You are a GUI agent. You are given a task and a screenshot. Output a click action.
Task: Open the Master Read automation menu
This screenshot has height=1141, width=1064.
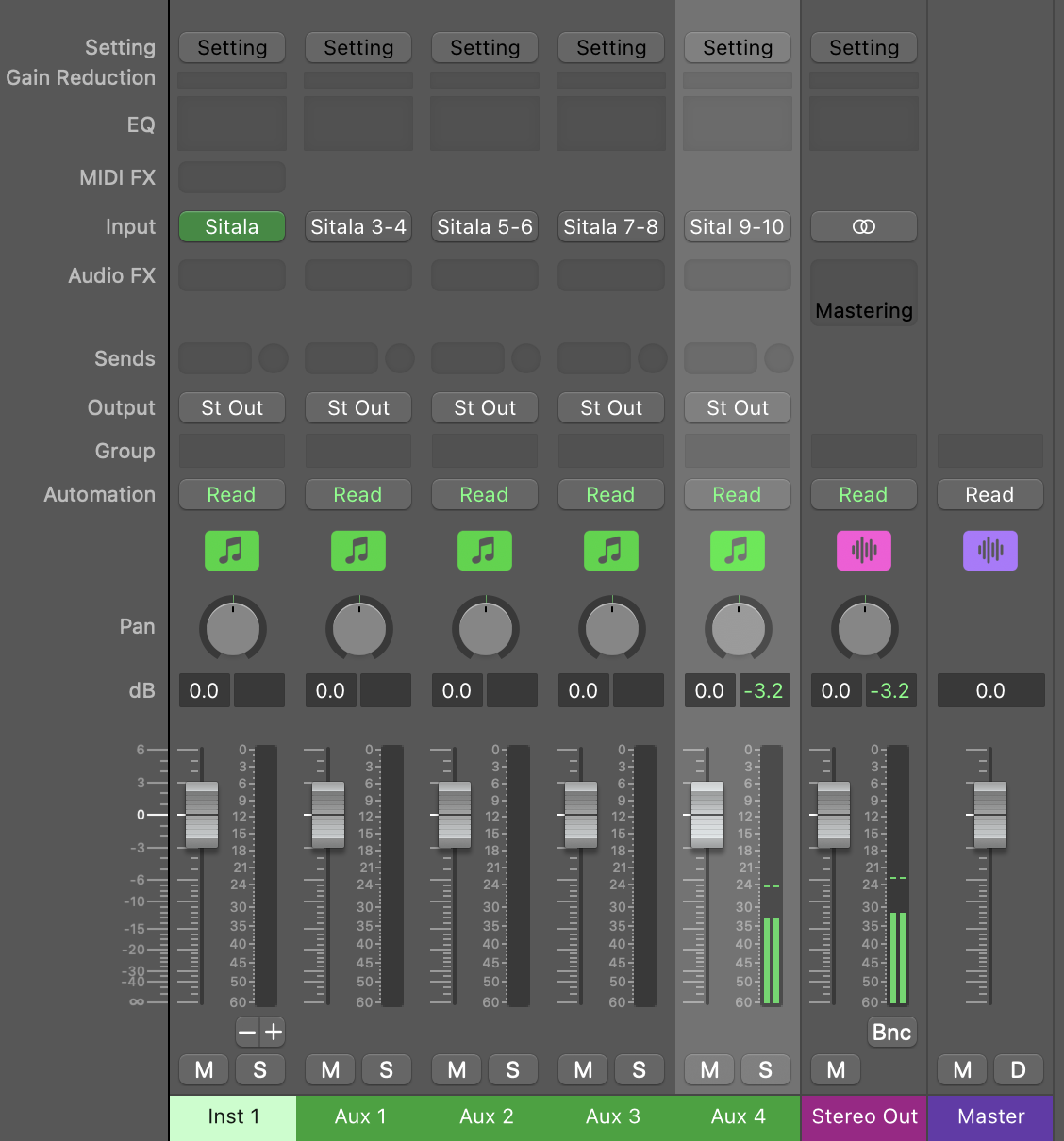(x=990, y=494)
